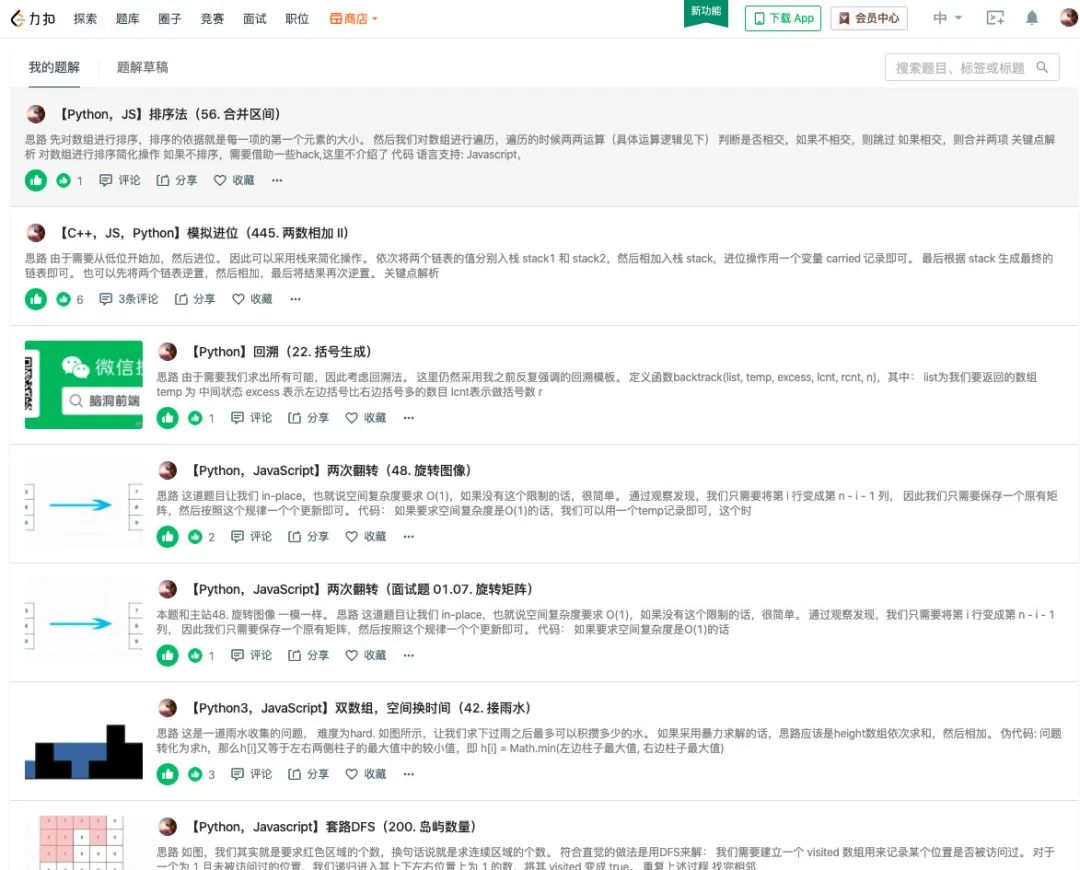The height and width of the screenshot is (870, 1080).
Task: Open the language selector 中 dropdown
Action: [947, 18]
